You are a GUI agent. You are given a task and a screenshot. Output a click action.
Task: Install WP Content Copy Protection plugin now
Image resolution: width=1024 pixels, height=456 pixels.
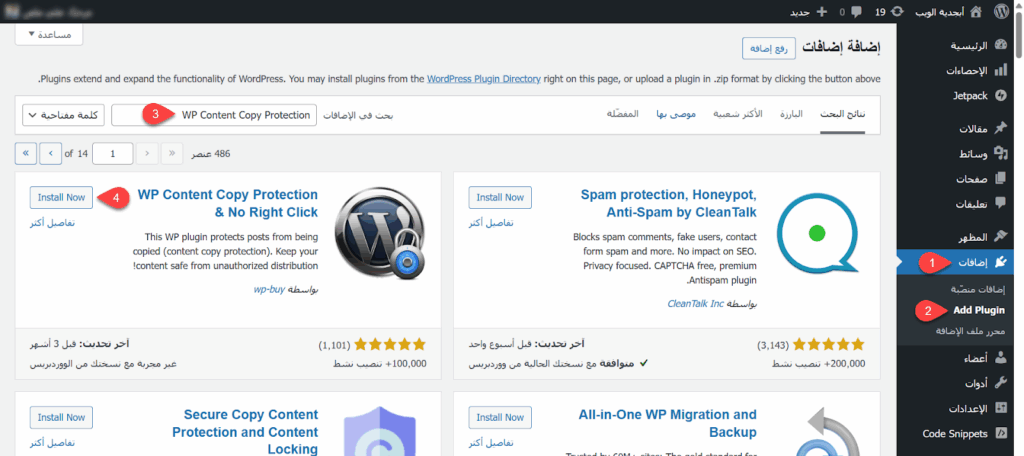61,198
